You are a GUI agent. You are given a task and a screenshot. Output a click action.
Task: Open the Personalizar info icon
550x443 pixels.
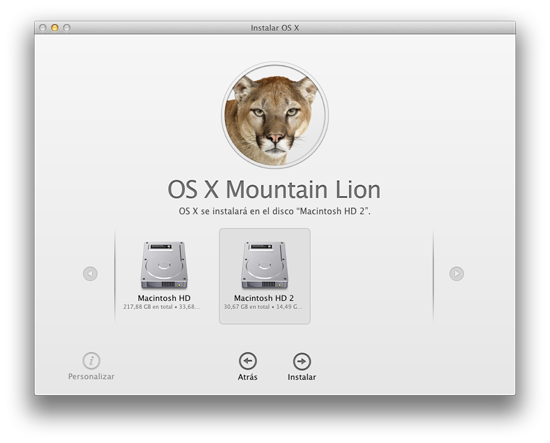91,361
